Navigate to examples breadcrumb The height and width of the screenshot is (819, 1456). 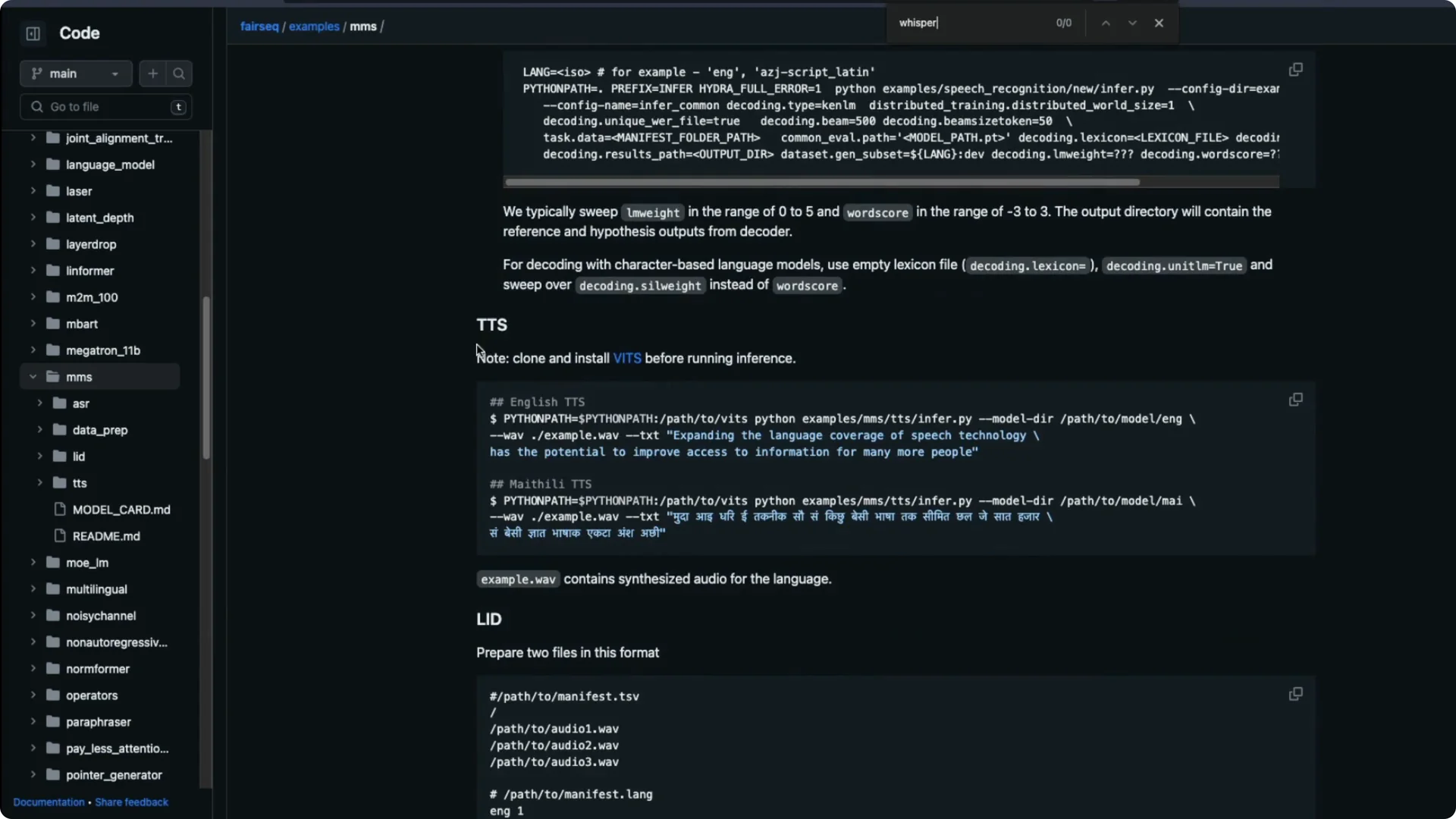pyautogui.click(x=315, y=26)
